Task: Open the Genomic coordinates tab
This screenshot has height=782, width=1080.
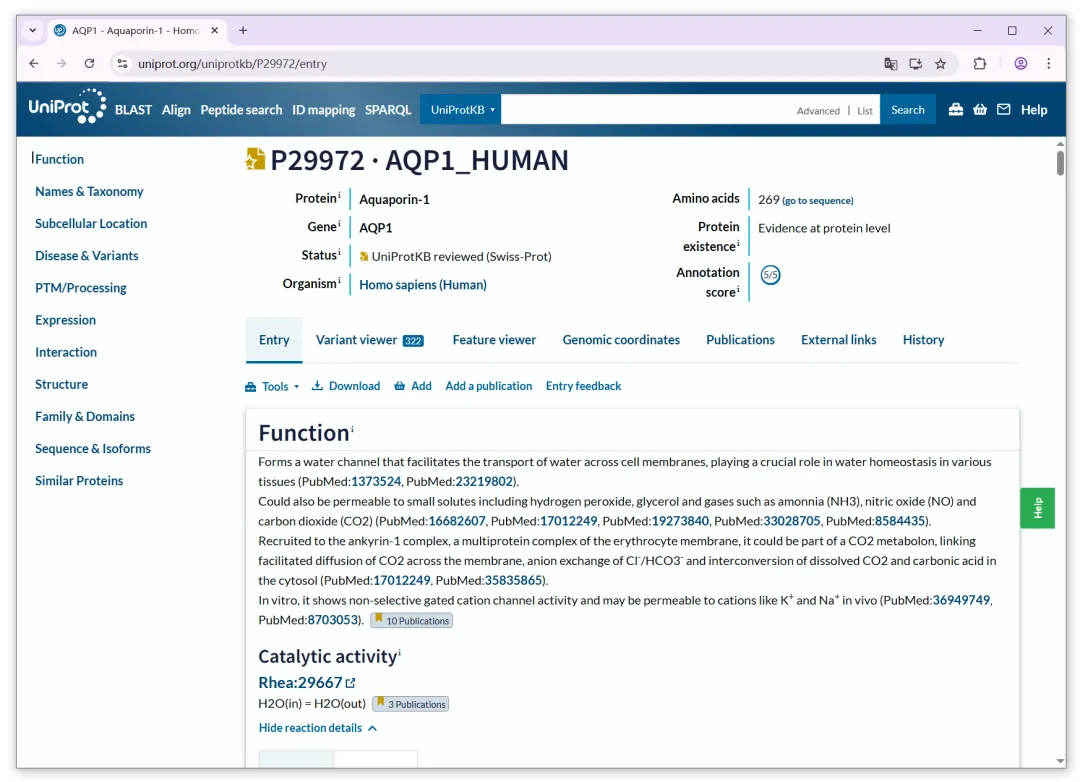Action: pyautogui.click(x=621, y=340)
